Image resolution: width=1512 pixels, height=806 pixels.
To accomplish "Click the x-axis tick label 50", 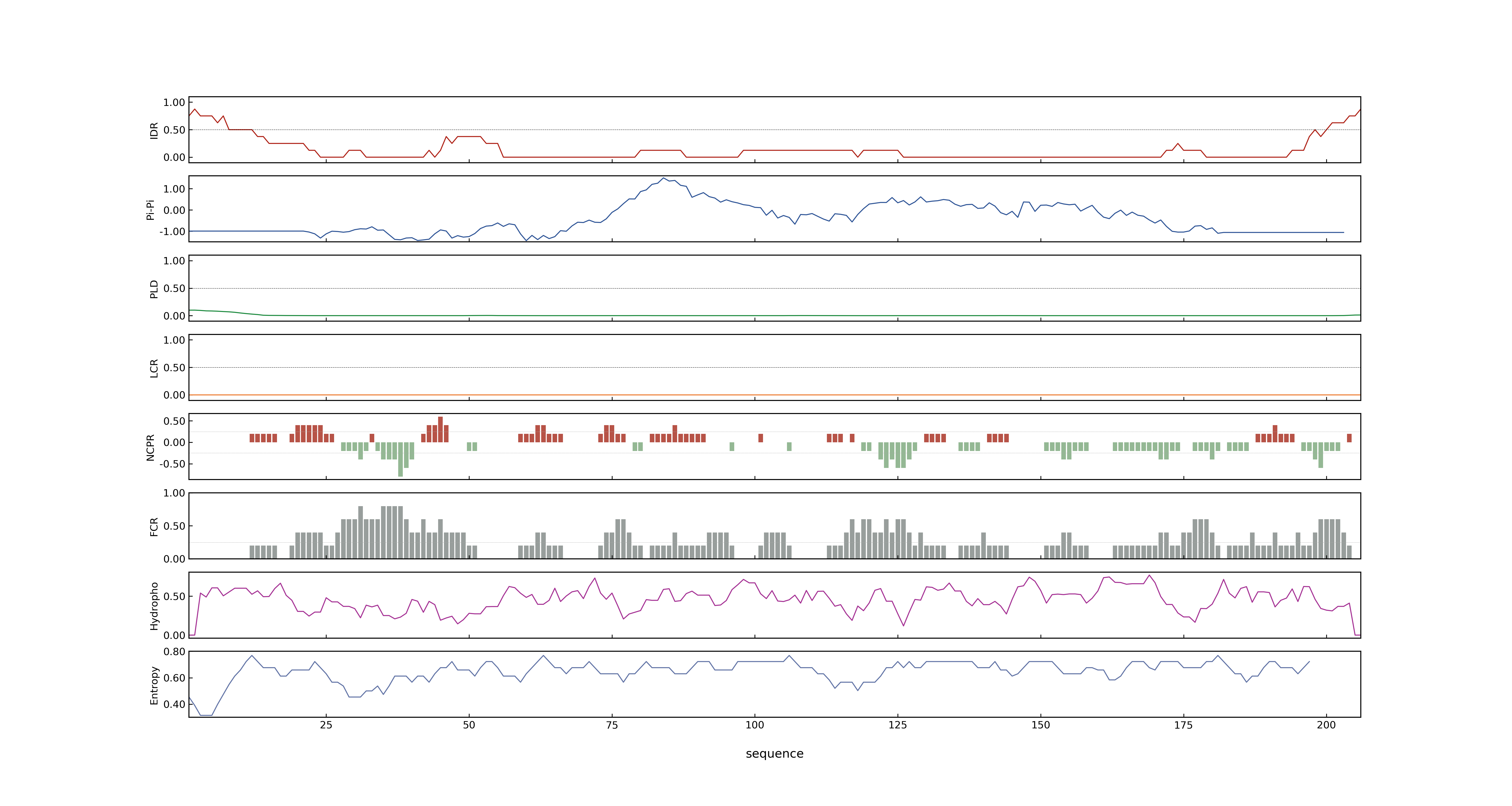I will click(x=469, y=725).
